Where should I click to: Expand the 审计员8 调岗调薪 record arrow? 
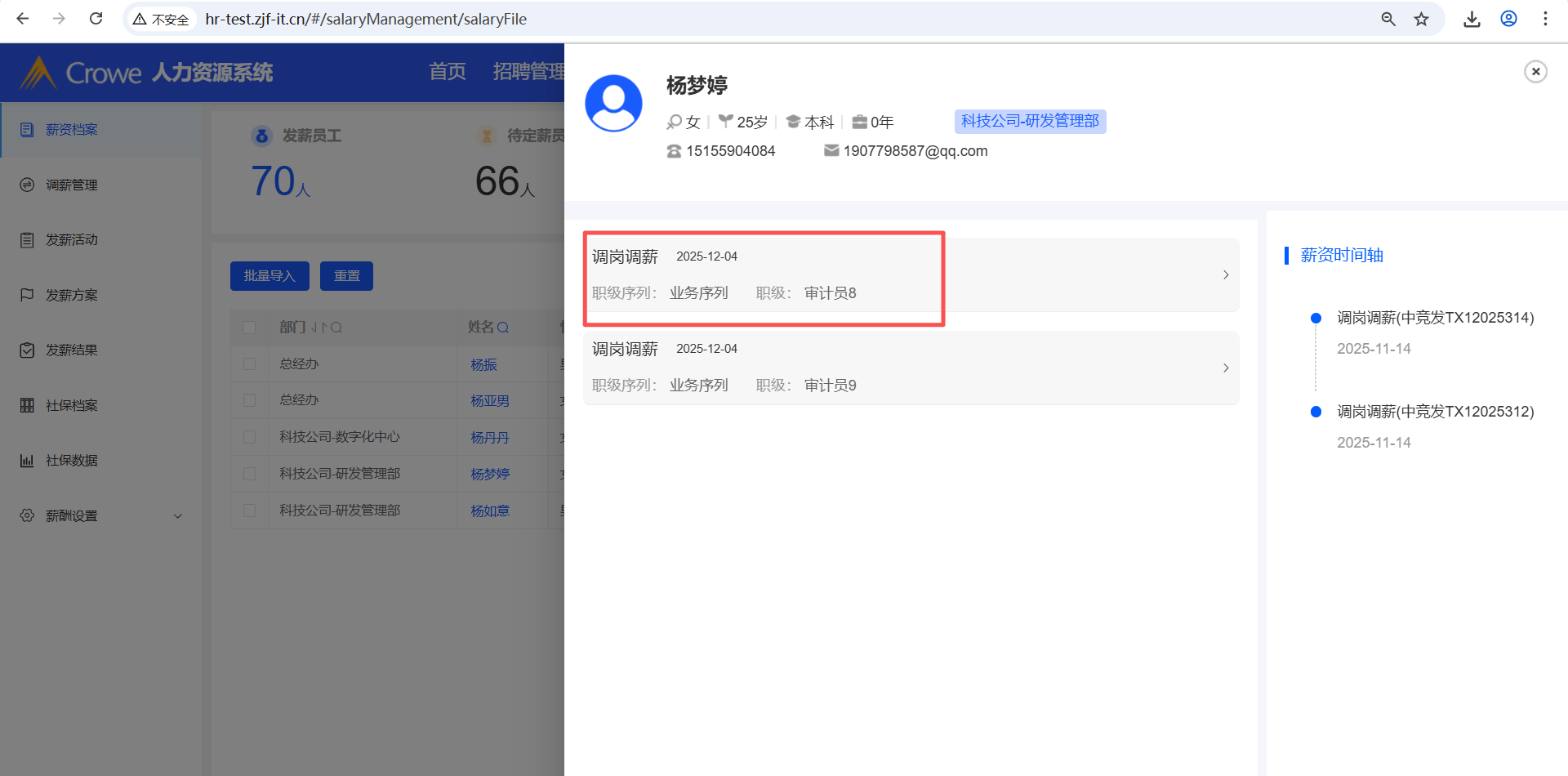[x=1225, y=275]
